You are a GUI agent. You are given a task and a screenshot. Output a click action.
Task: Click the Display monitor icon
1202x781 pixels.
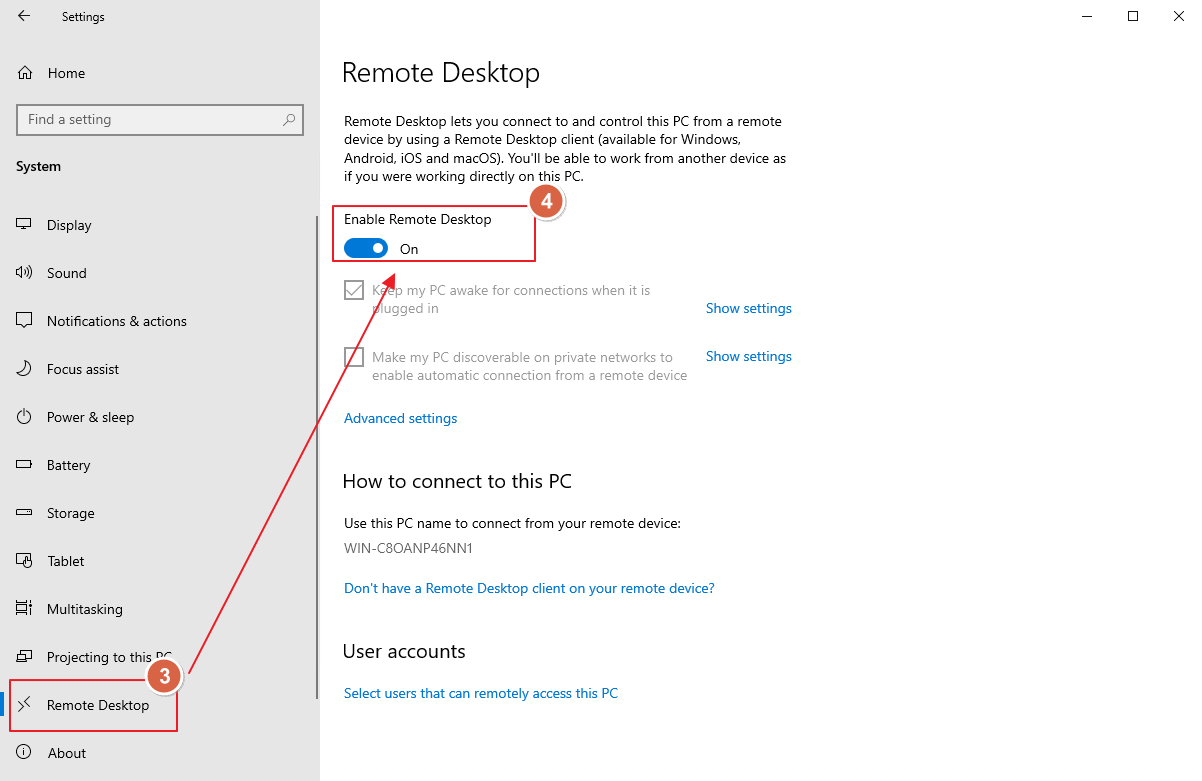pos(25,225)
